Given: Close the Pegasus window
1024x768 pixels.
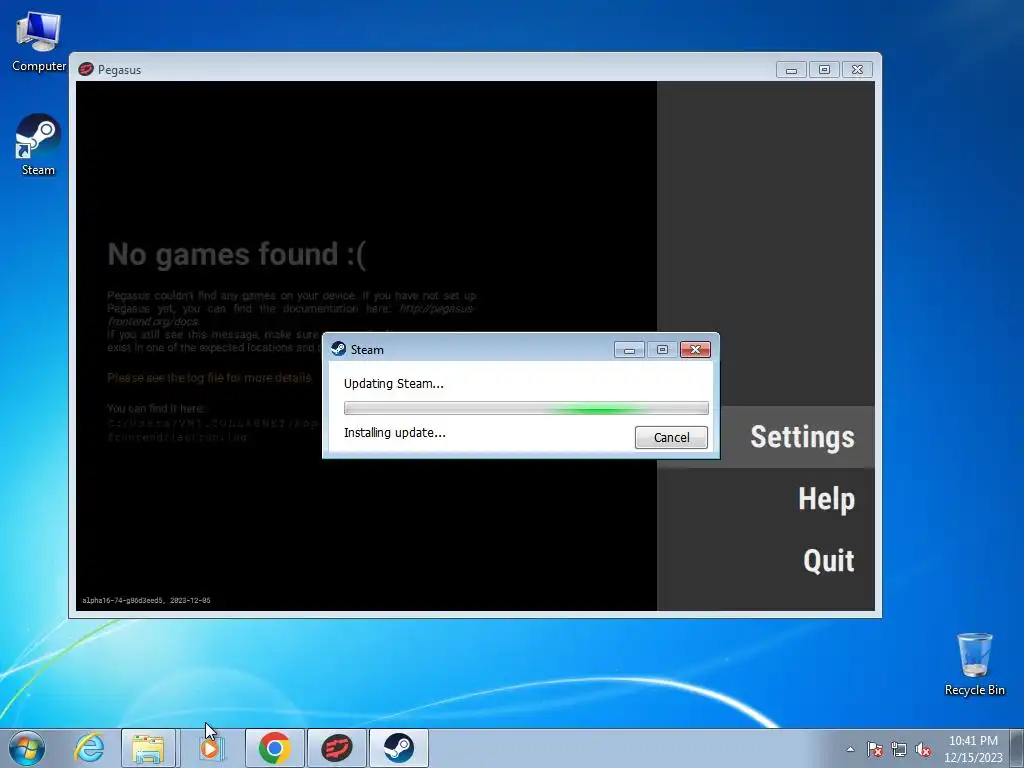Looking at the screenshot, I should click(x=857, y=70).
